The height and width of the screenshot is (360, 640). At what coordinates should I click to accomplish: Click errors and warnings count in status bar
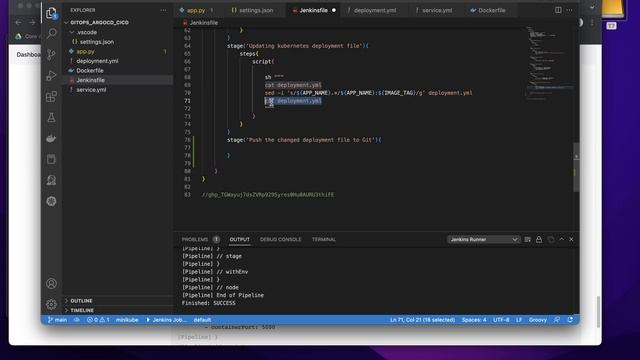coord(98,320)
